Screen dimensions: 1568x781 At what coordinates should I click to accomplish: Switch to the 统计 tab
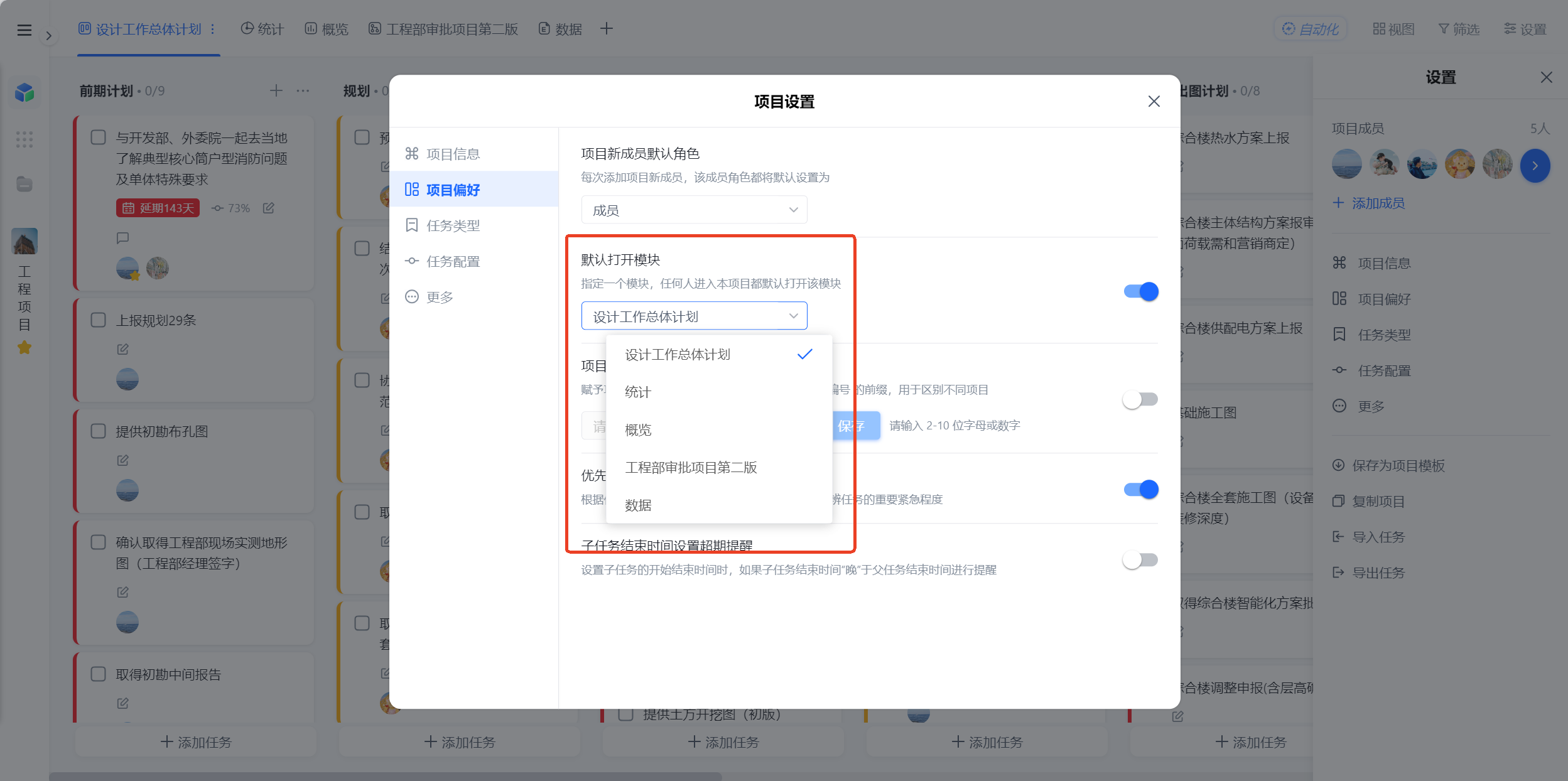point(262,29)
